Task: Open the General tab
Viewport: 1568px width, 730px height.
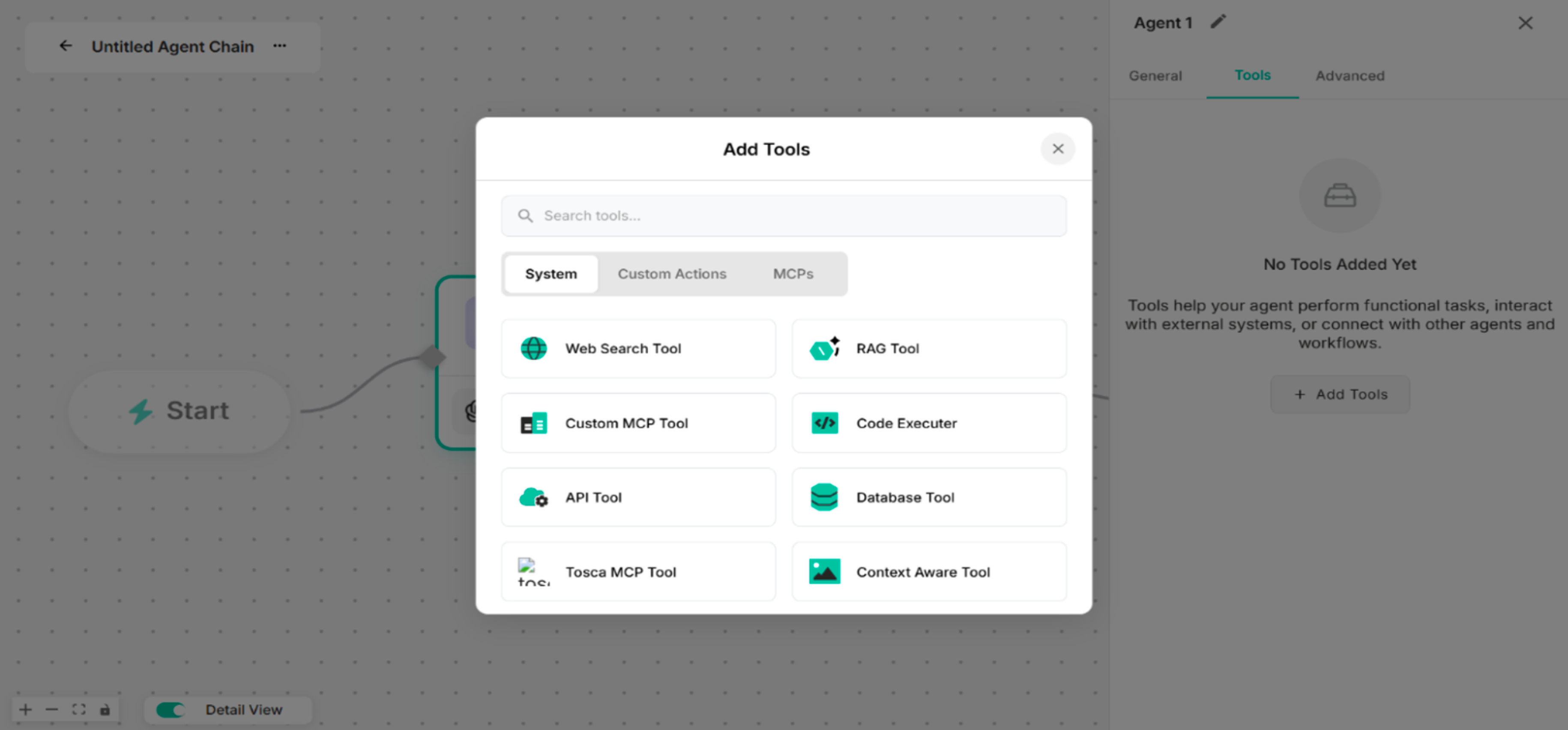Action: 1155,75
